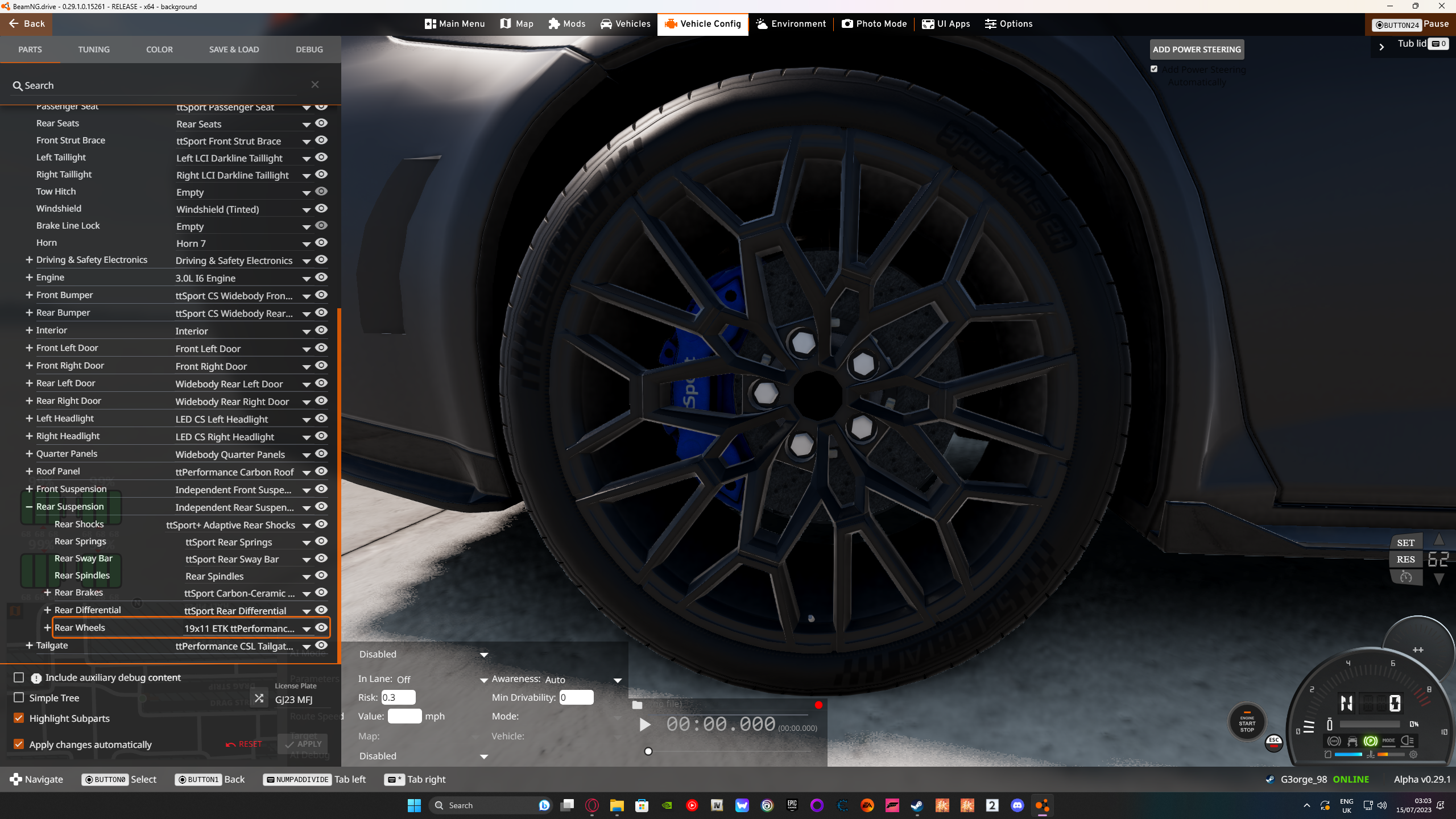Switch to the TUNING tab
Screen dimensions: 1456x819
(94, 49)
